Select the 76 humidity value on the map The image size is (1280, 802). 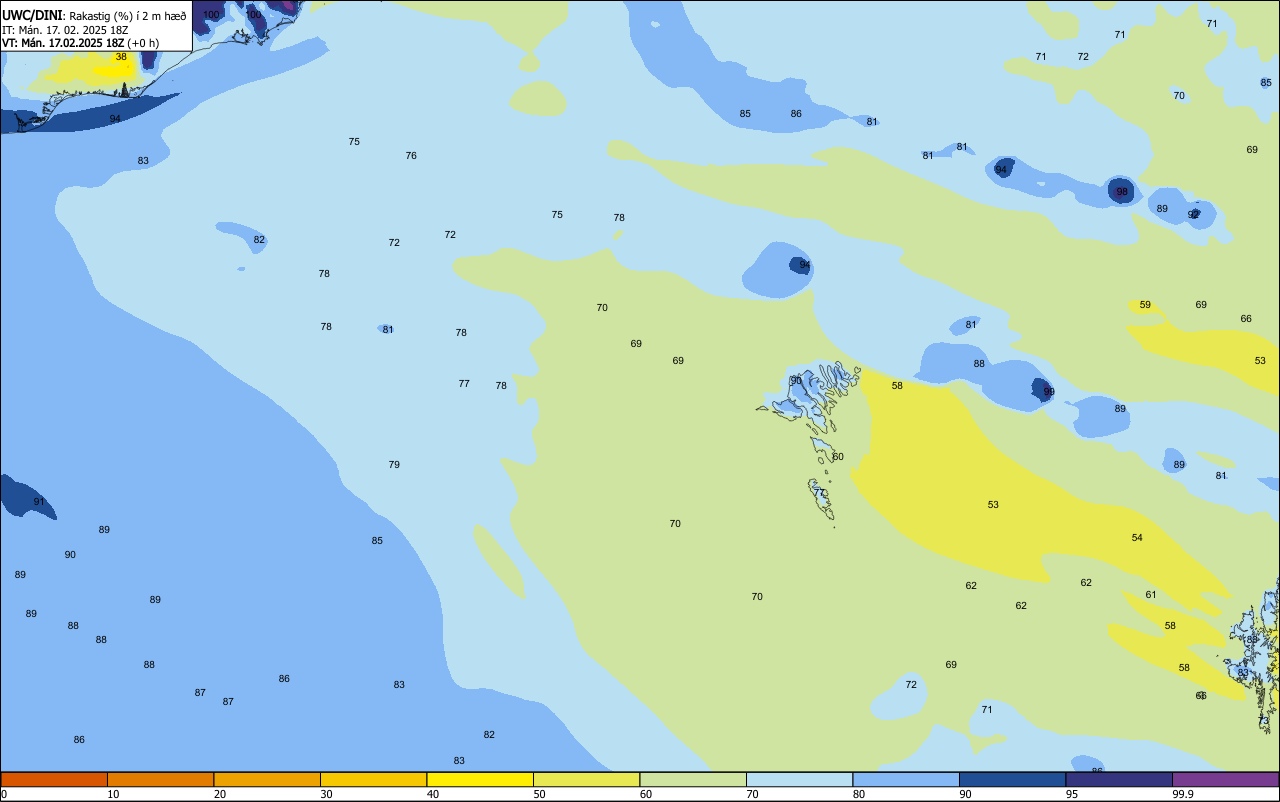click(411, 156)
